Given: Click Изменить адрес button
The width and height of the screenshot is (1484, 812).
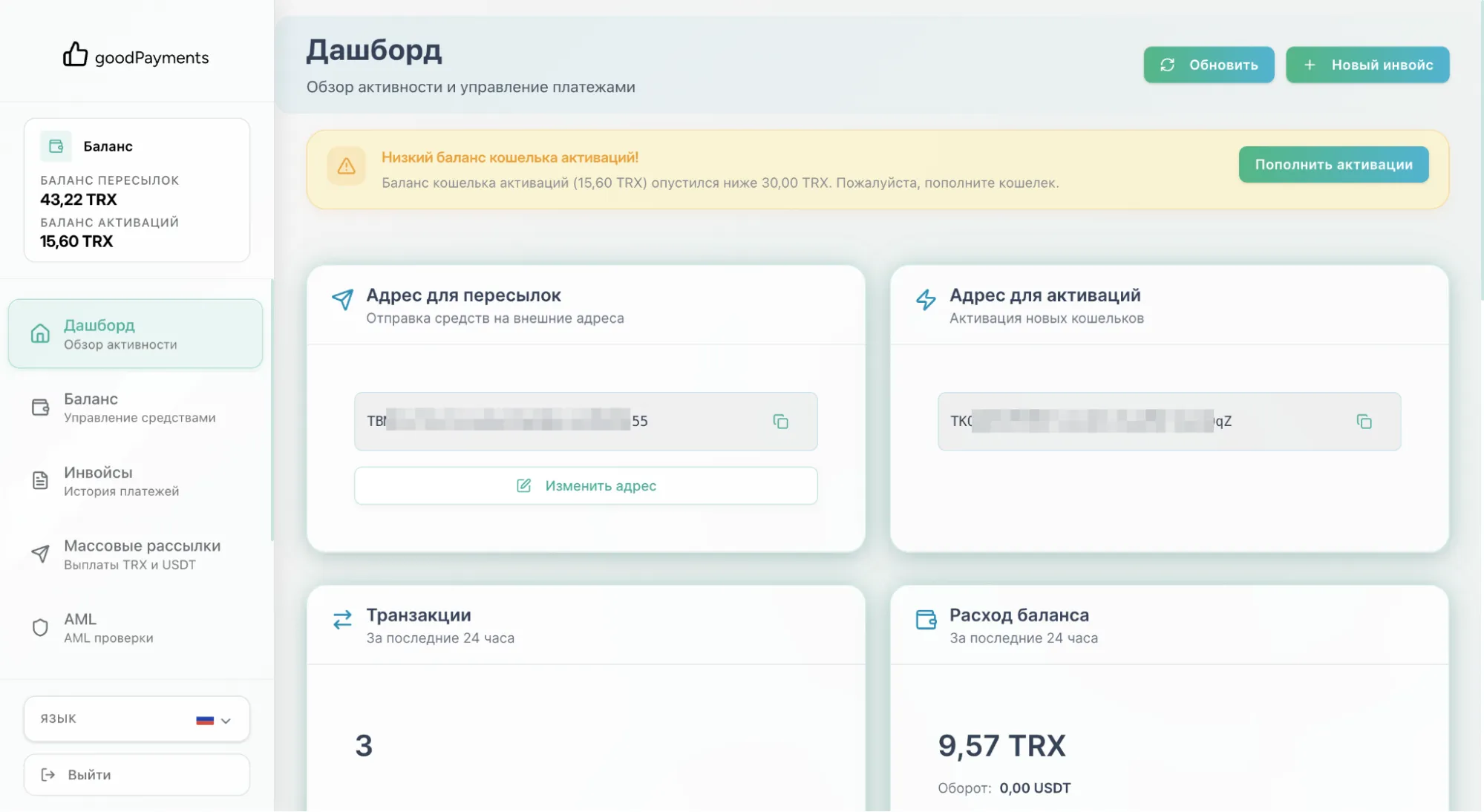Looking at the screenshot, I should click(586, 486).
